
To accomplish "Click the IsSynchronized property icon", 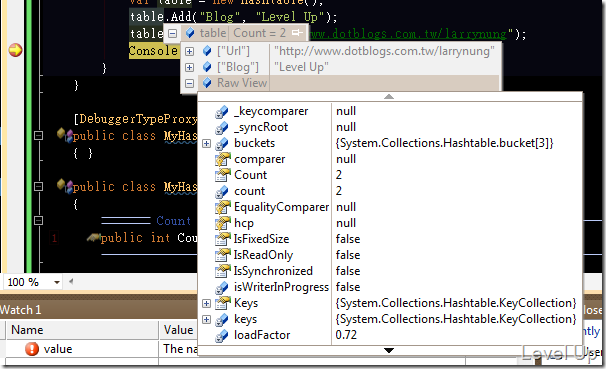I will 223,271.
